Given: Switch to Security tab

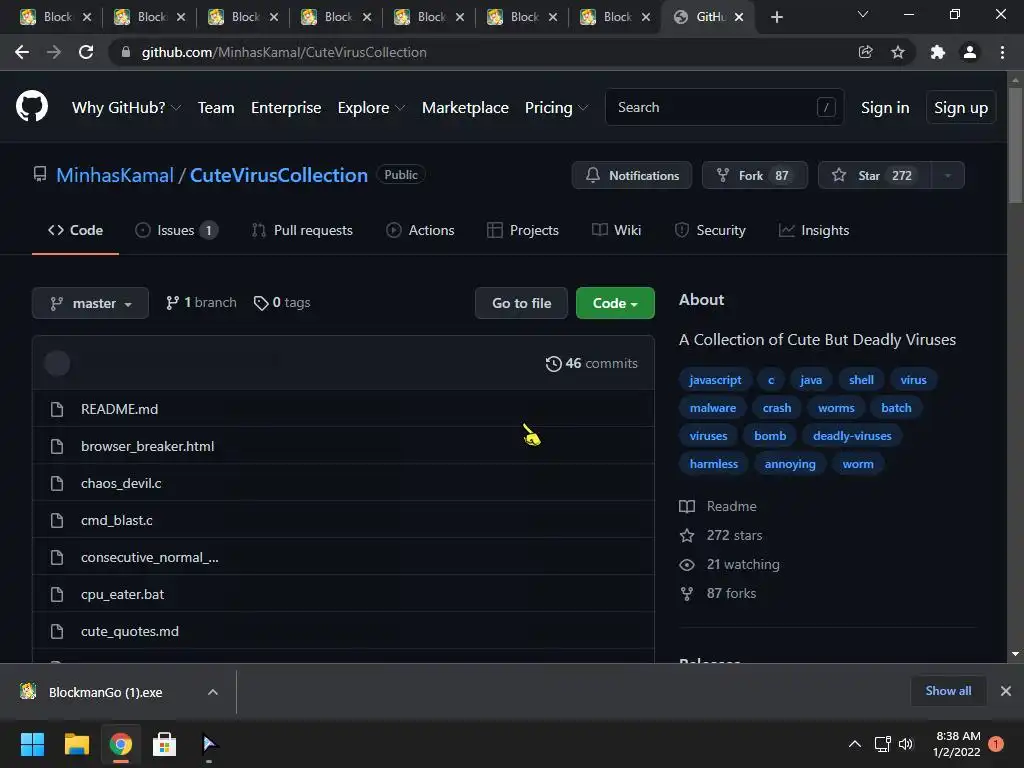Looking at the screenshot, I should coord(710,231).
